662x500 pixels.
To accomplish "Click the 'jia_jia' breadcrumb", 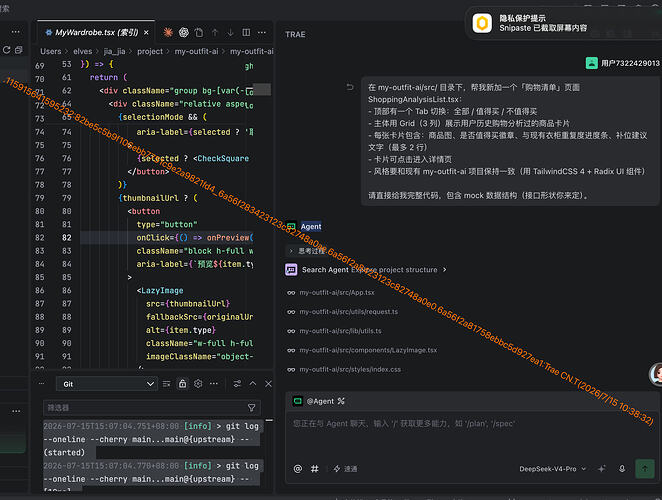I will pos(114,51).
